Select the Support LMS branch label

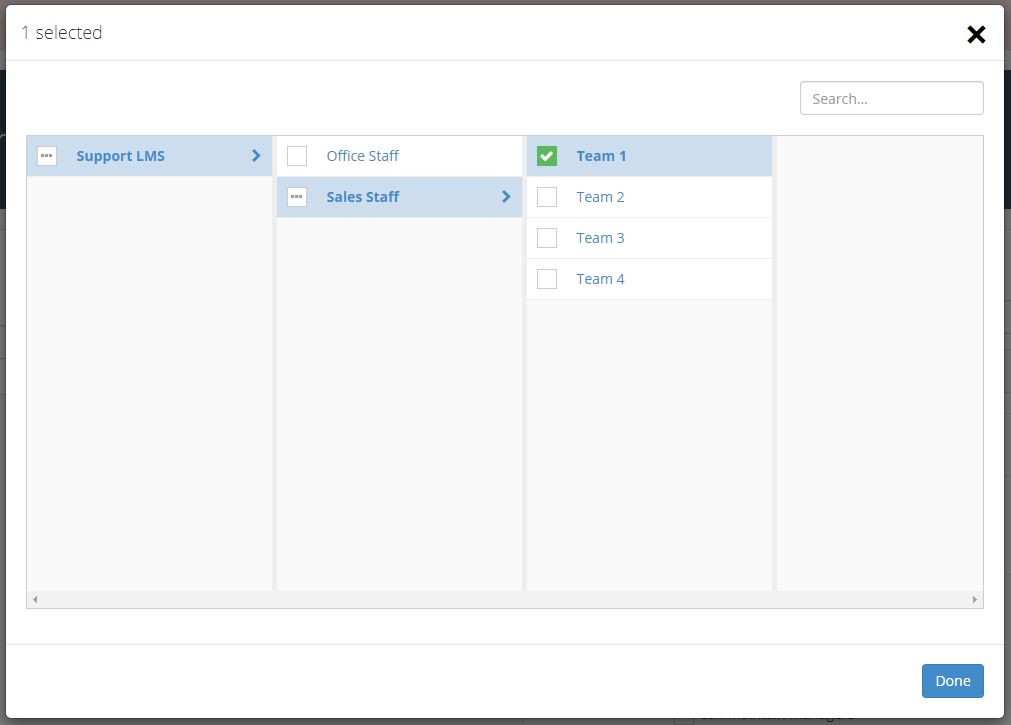pos(120,156)
